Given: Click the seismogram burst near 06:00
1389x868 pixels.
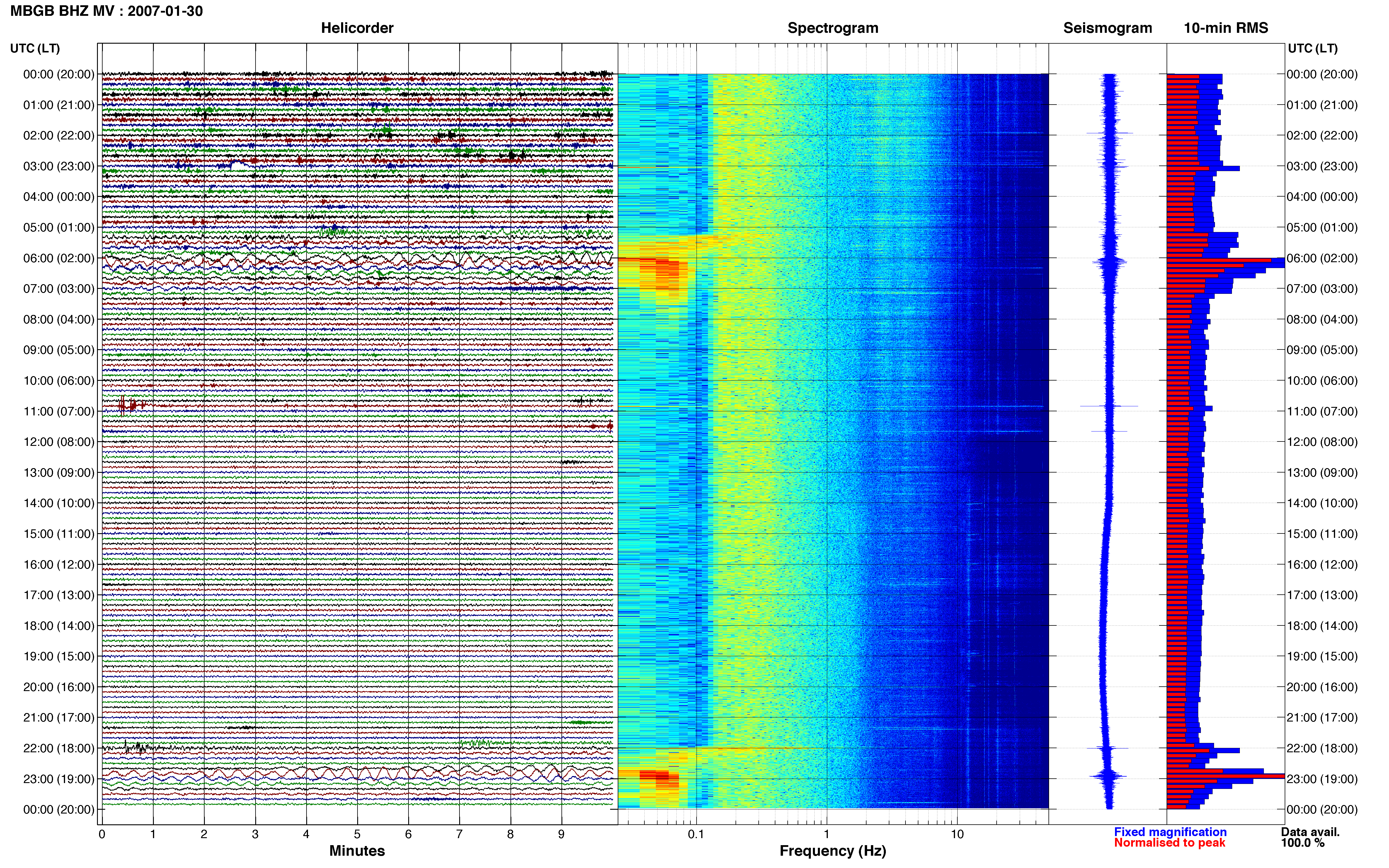Looking at the screenshot, I should pyautogui.click(x=1109, y=263).
